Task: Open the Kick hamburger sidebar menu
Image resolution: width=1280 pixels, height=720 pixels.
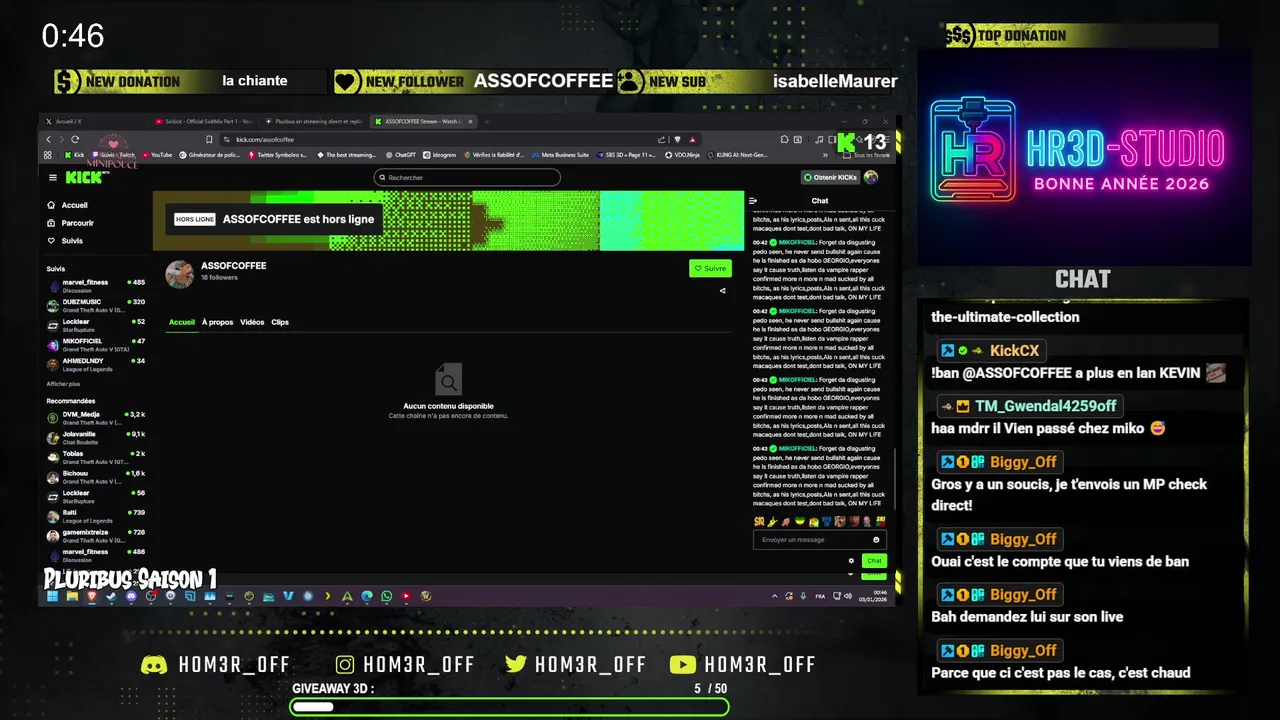Action: [53, 178]
